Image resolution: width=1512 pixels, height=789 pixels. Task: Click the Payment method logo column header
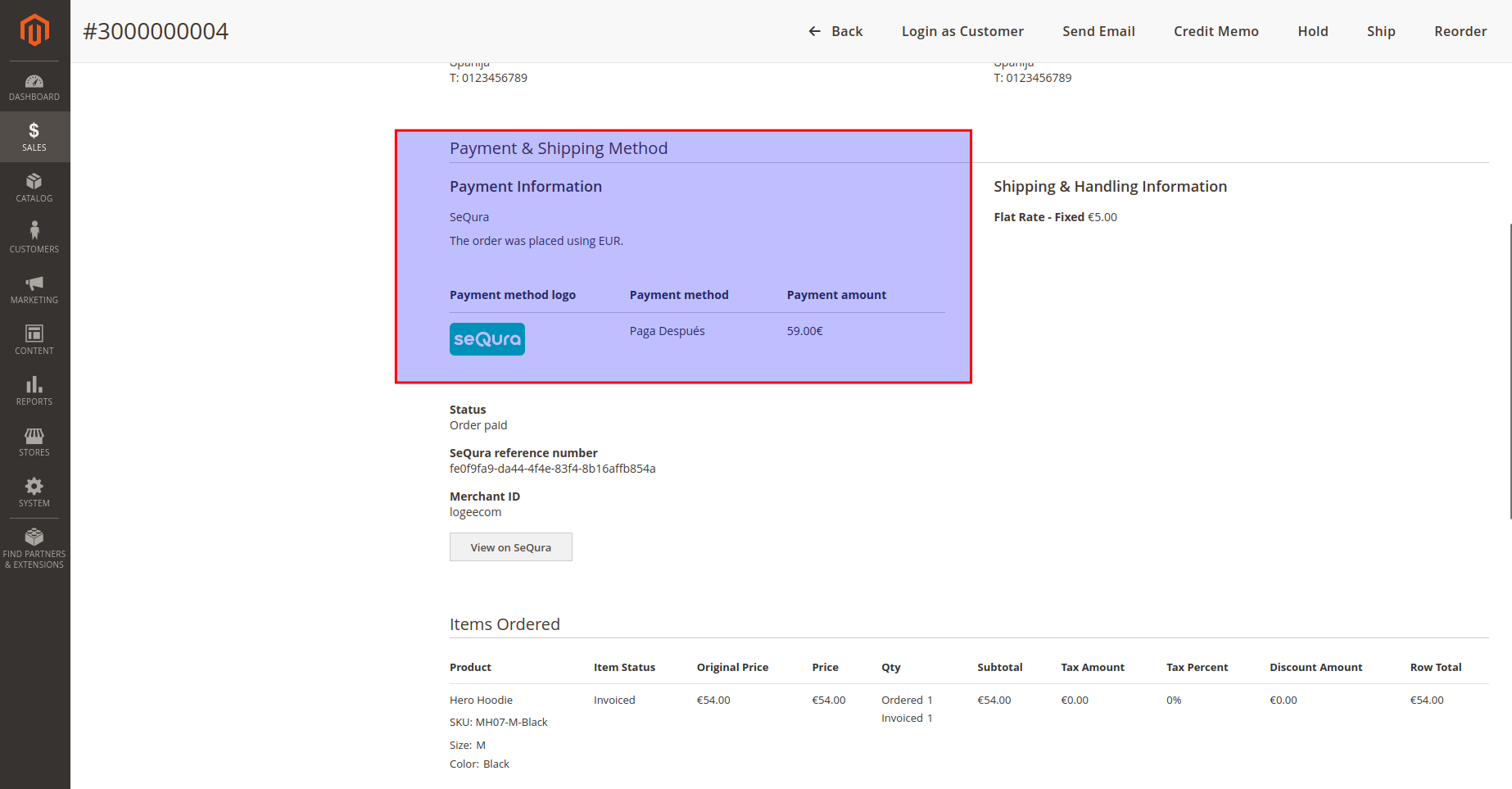pyautogui.click(x=513, y=295)
